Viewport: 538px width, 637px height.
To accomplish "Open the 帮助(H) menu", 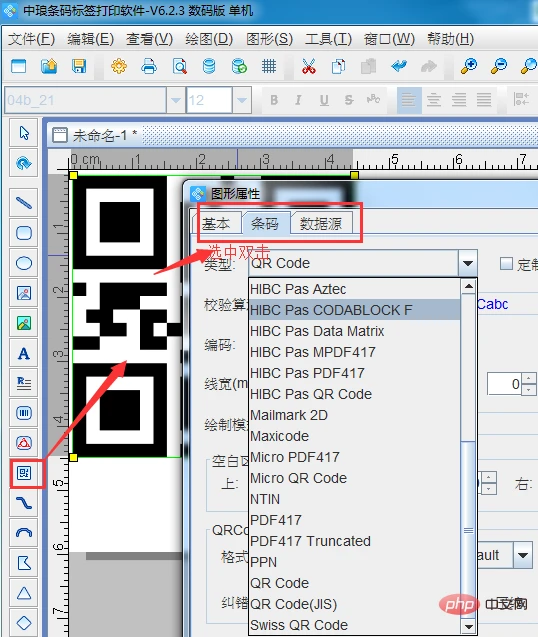I will (451, 39).
